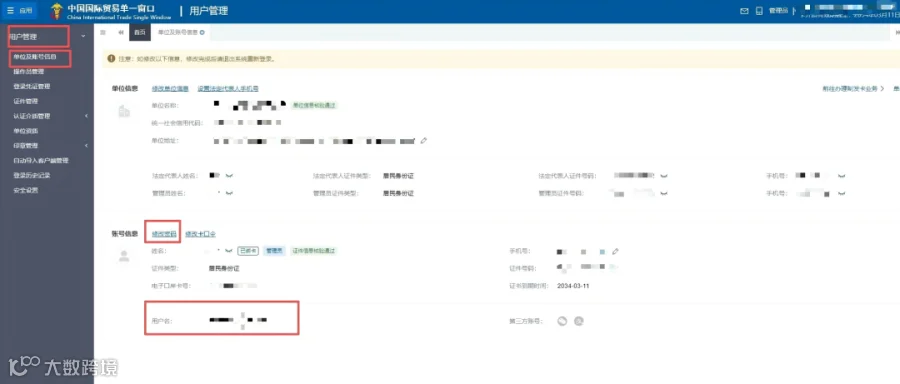Click the mobile phone icon in header
The image size is (900, 384).
[x=759, y=11]
